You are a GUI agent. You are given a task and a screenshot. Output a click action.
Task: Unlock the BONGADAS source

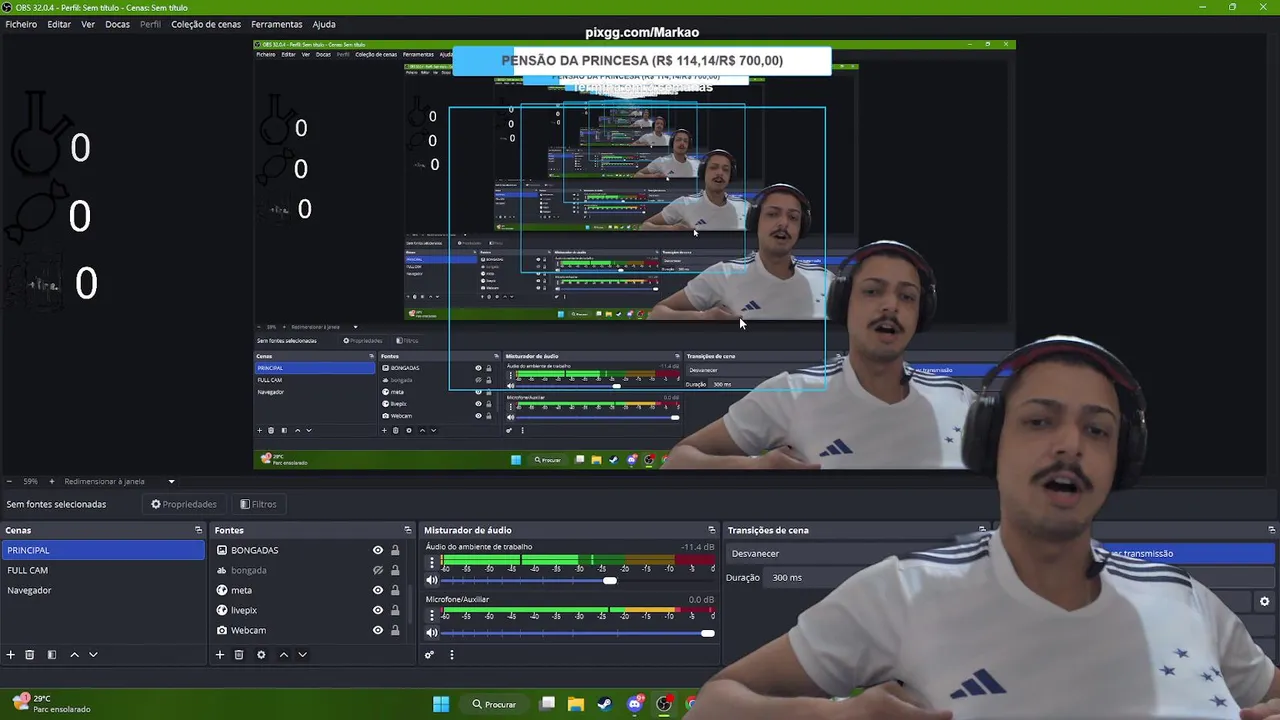coord(395,550)
